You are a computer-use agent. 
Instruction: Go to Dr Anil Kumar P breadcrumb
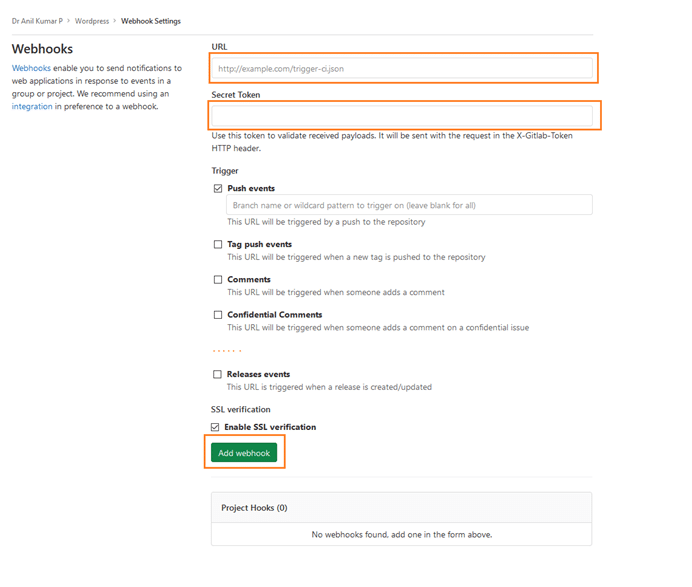(x=37, y=21)
